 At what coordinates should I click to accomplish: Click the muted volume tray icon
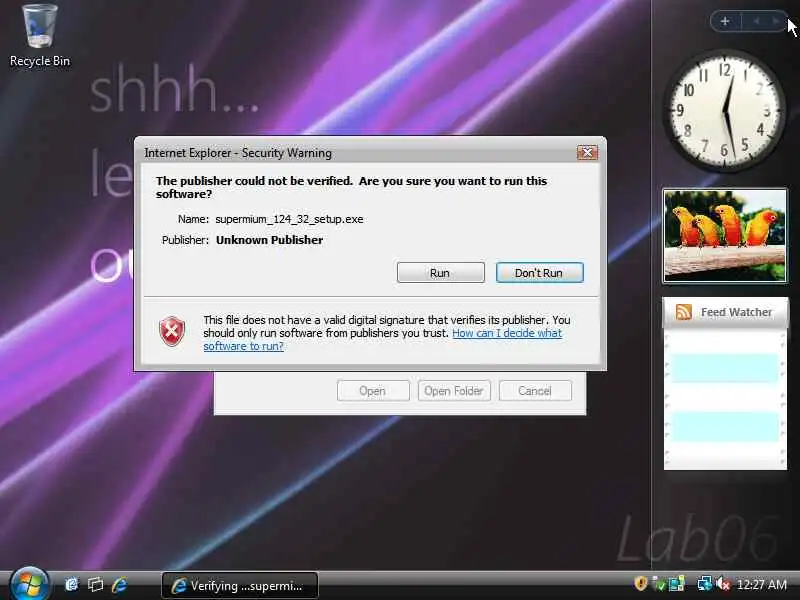click(x=723, y=583)
